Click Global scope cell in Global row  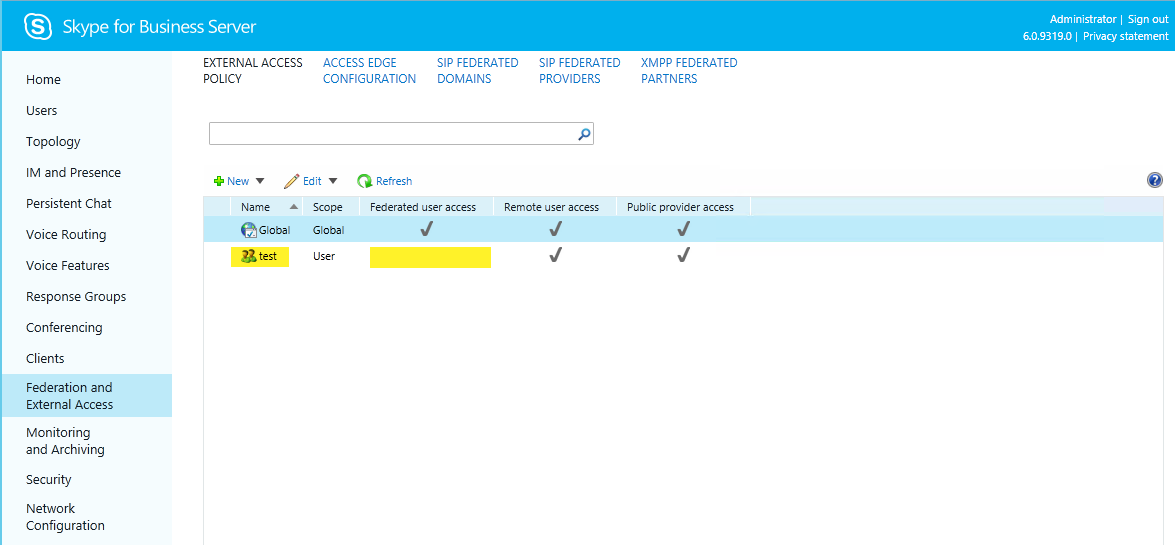[328, 230]
